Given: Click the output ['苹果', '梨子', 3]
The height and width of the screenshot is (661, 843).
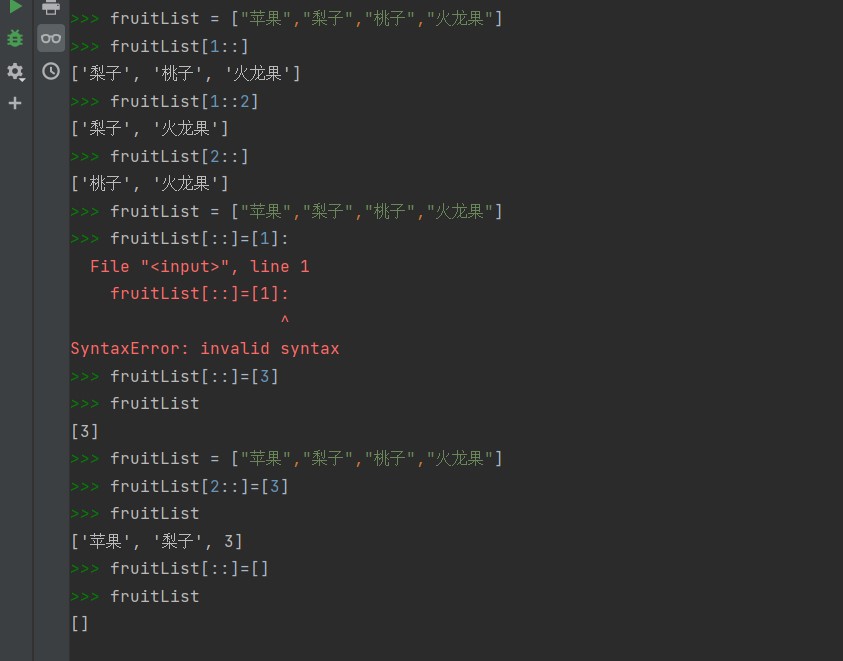Looking at the screenshot, I should coord(157,541).
